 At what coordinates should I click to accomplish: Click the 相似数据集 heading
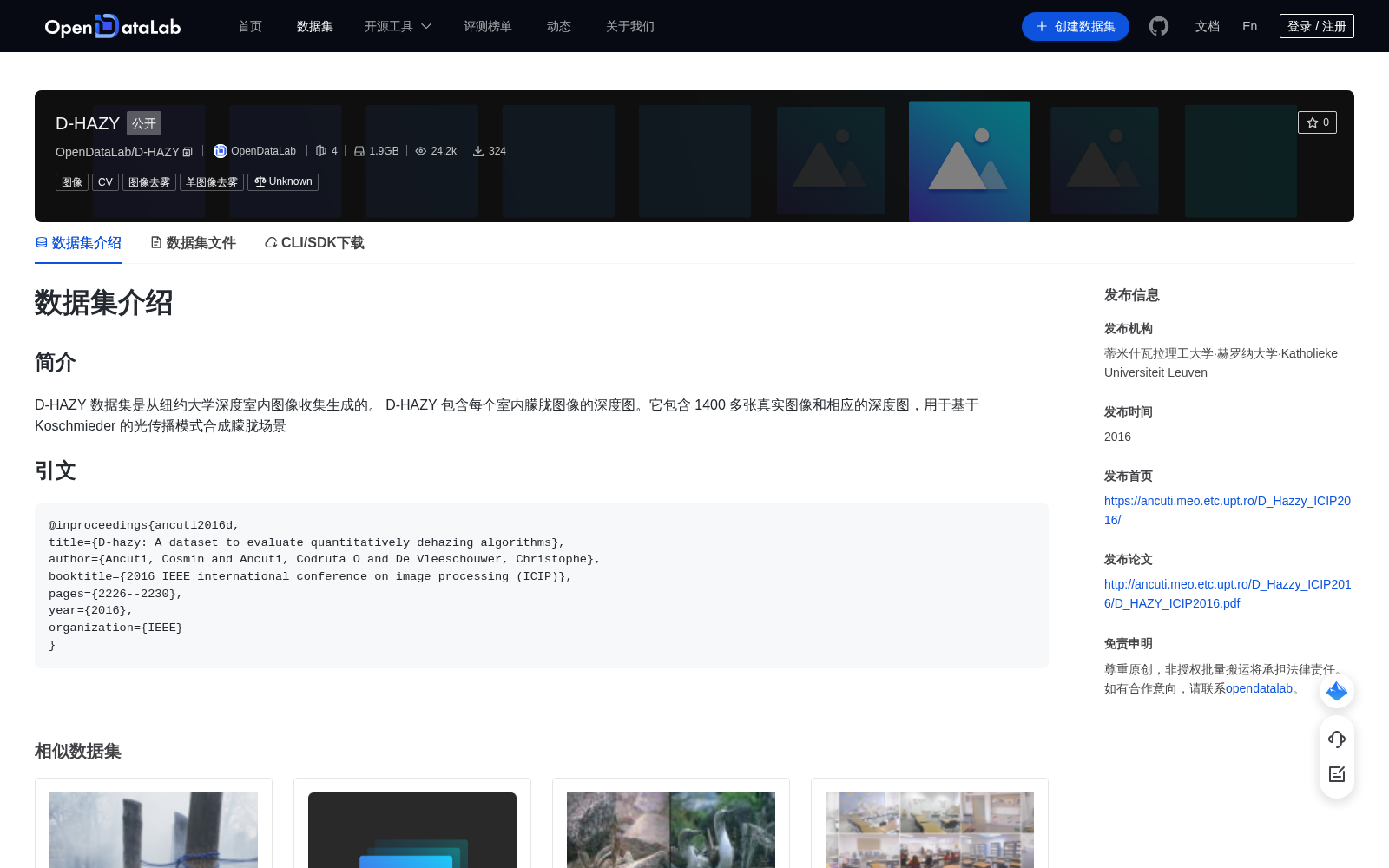[x=78, y=752]
